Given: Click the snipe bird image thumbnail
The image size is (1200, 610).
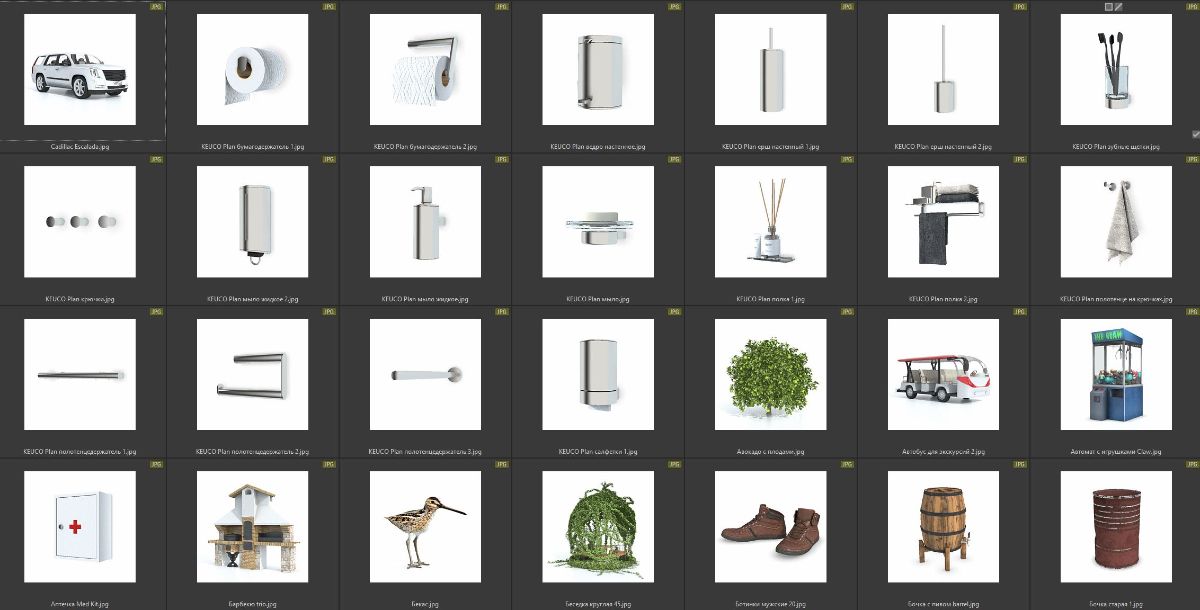Looking at the screenshot, I should click(425, 527).
